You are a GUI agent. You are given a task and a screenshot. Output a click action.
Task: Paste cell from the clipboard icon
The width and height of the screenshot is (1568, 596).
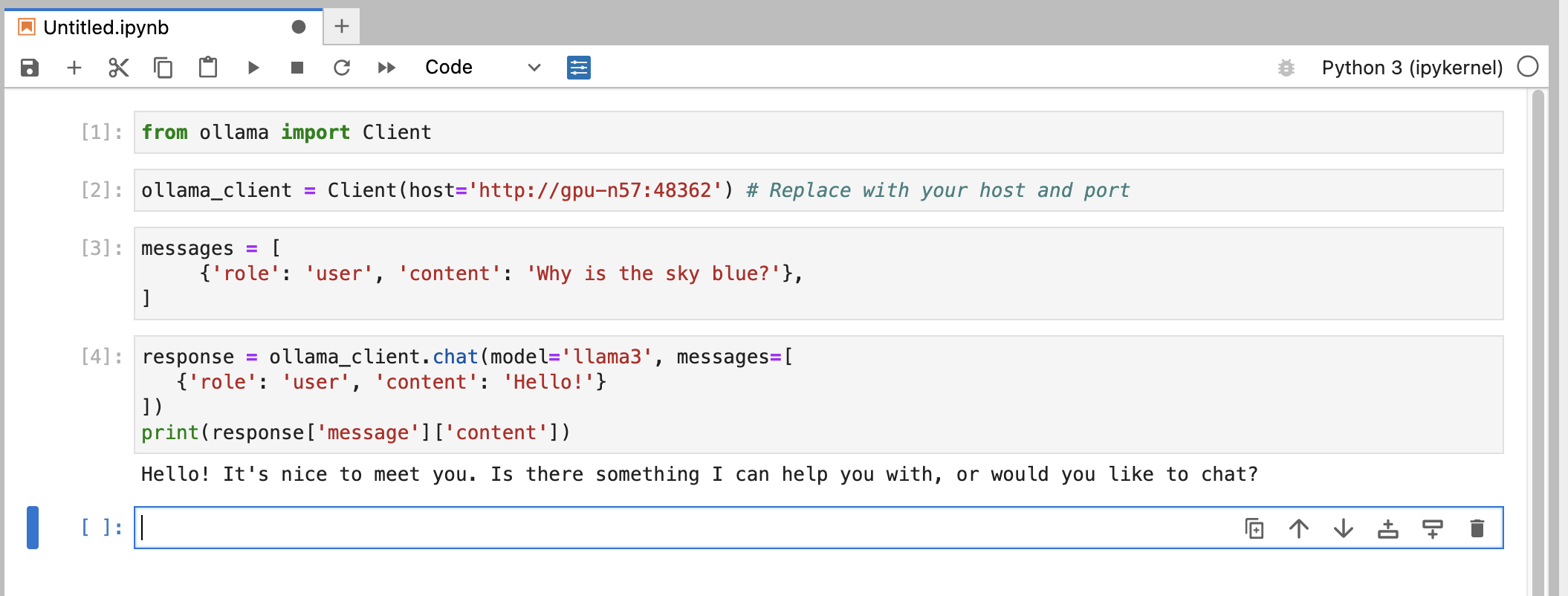coord(208,68)
